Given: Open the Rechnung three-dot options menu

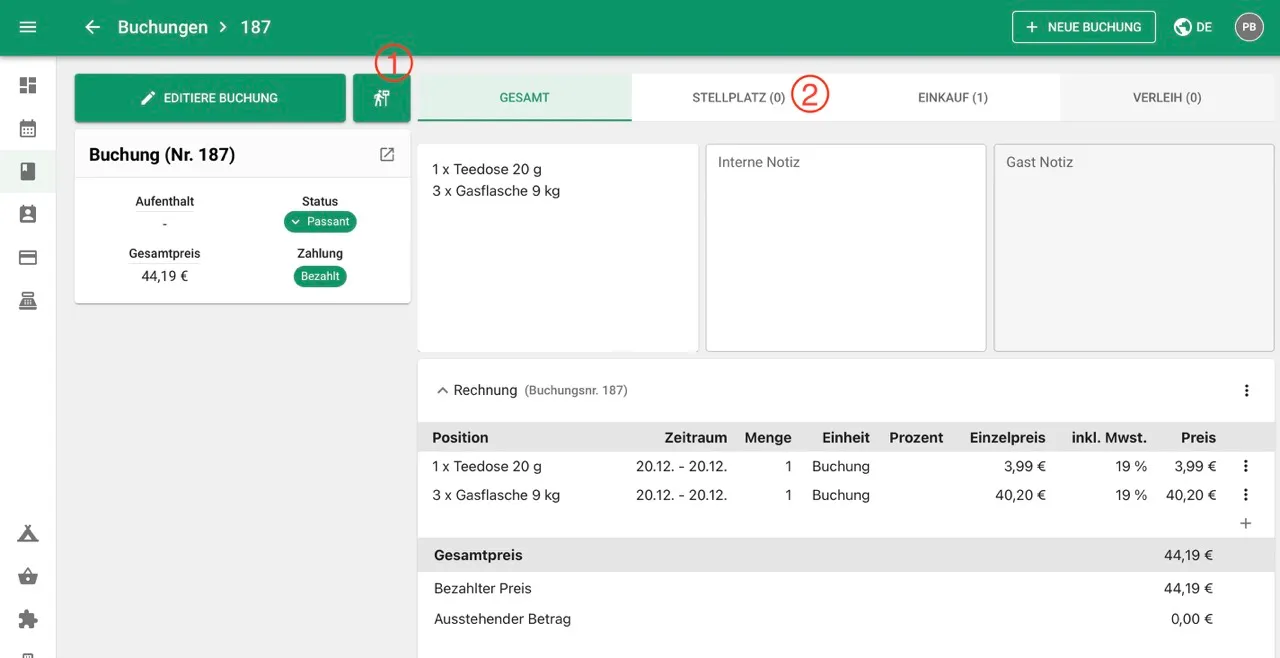Looking at the screenshot, I should [1246, 390].
